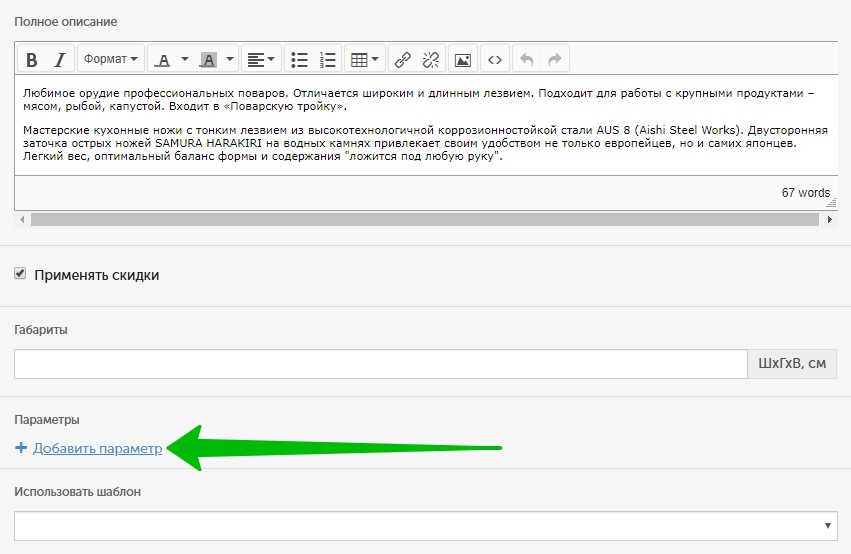This screenshot has height=554, width=851.
Task: Redo the last undone edit
Action: (x=554, y=60)
